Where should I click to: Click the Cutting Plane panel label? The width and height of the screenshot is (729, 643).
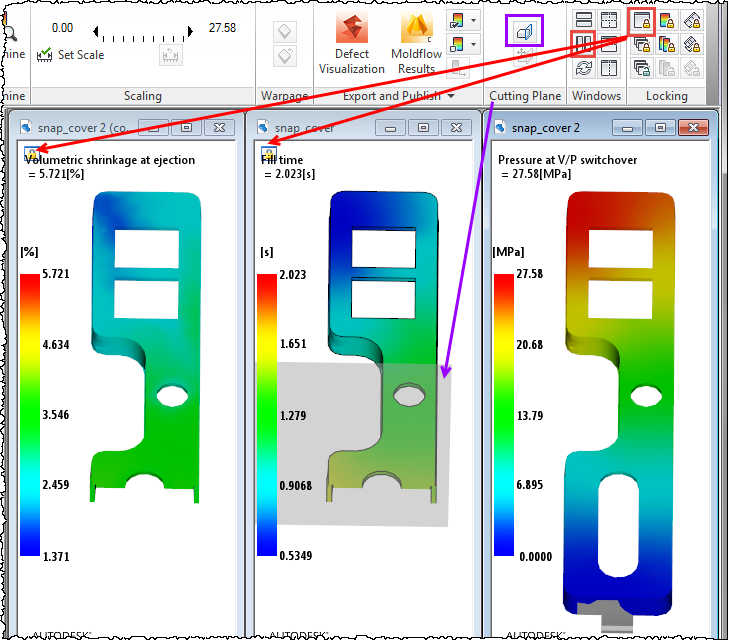pyautogui.click(x=525, y=96)
